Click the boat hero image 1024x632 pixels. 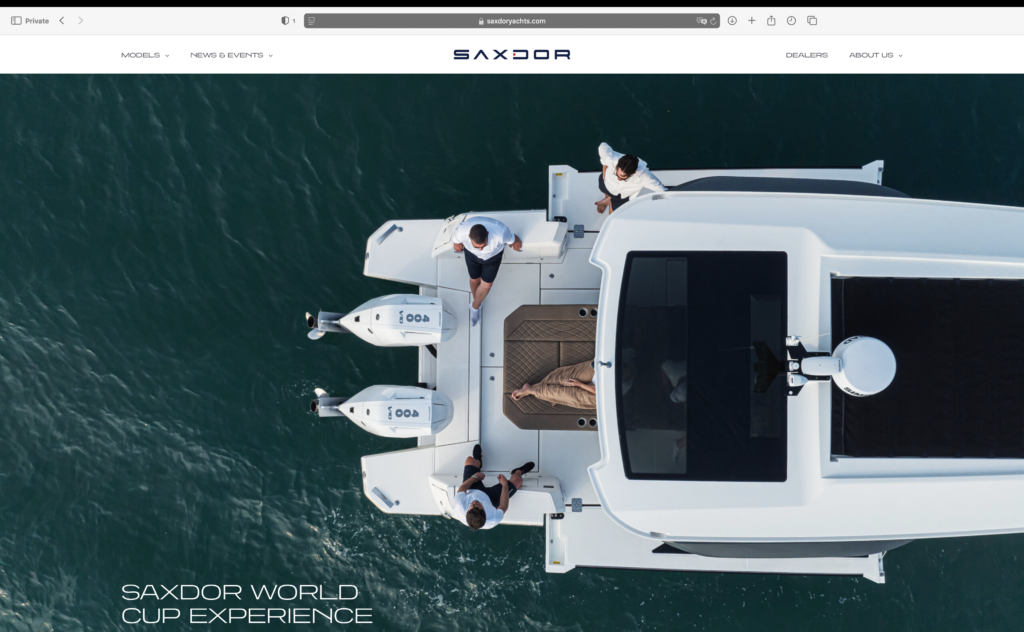coord(660,360)
